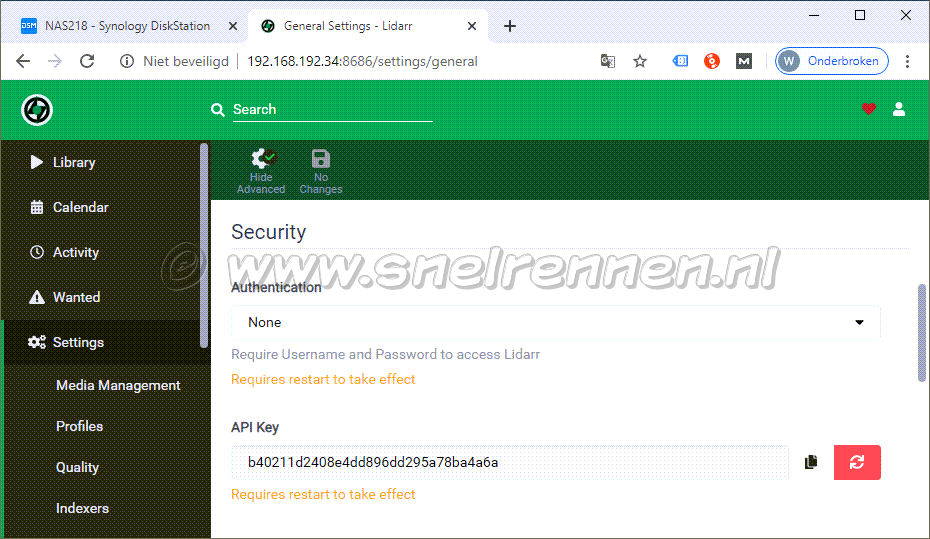
Task: Go to Media Management settings
Action: (x=118, y=385)
